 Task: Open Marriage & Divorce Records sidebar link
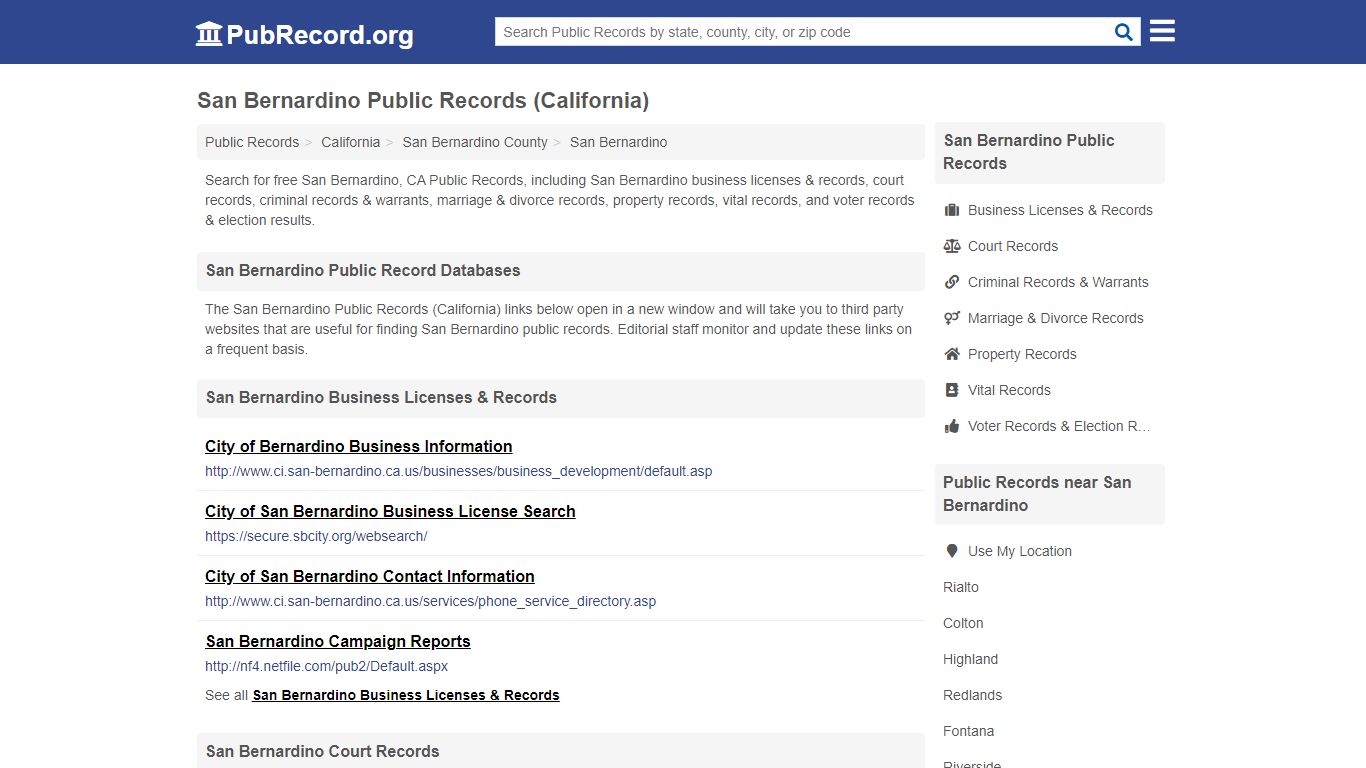pos(1056,318)
